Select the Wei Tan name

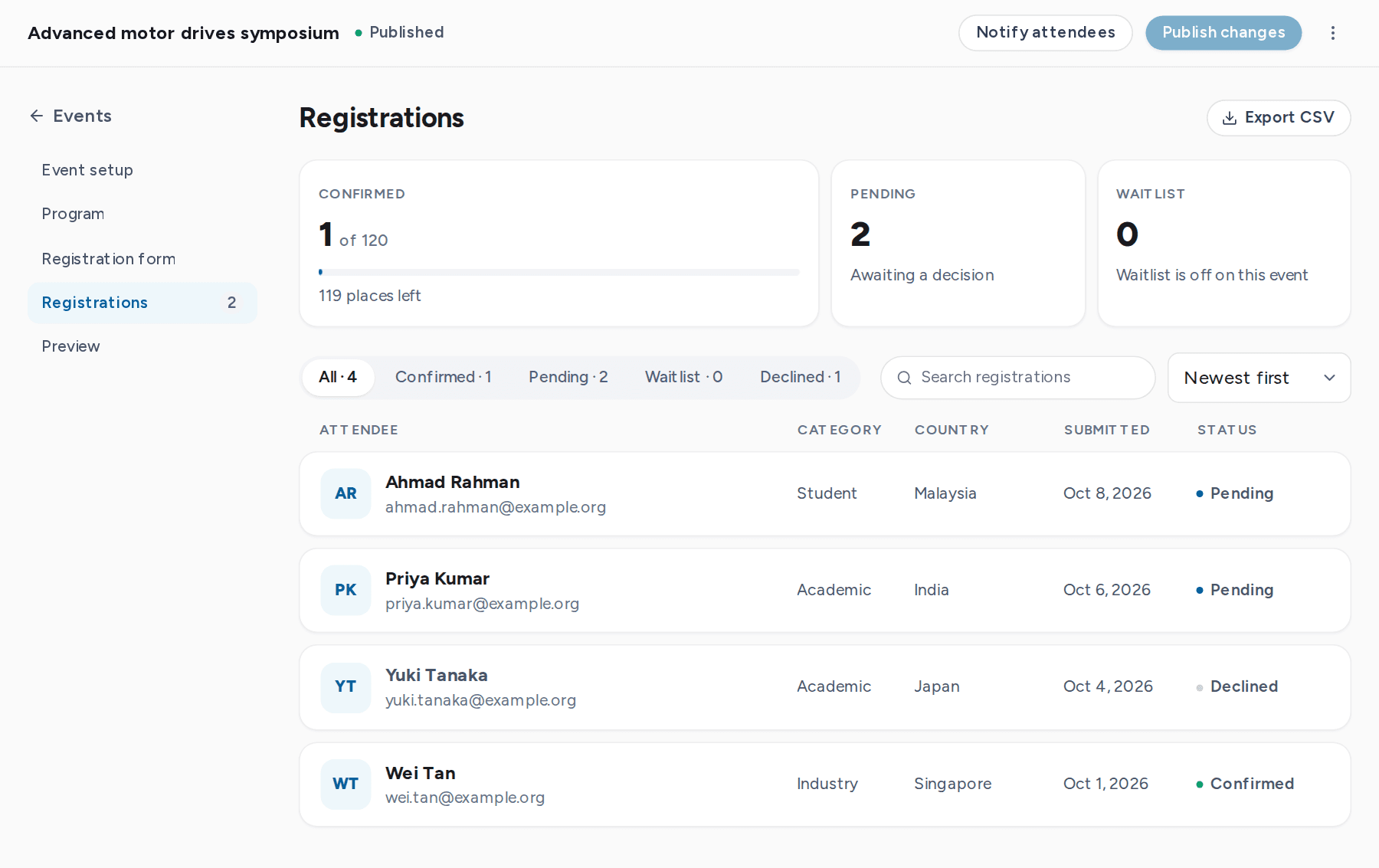pos(421,773)
